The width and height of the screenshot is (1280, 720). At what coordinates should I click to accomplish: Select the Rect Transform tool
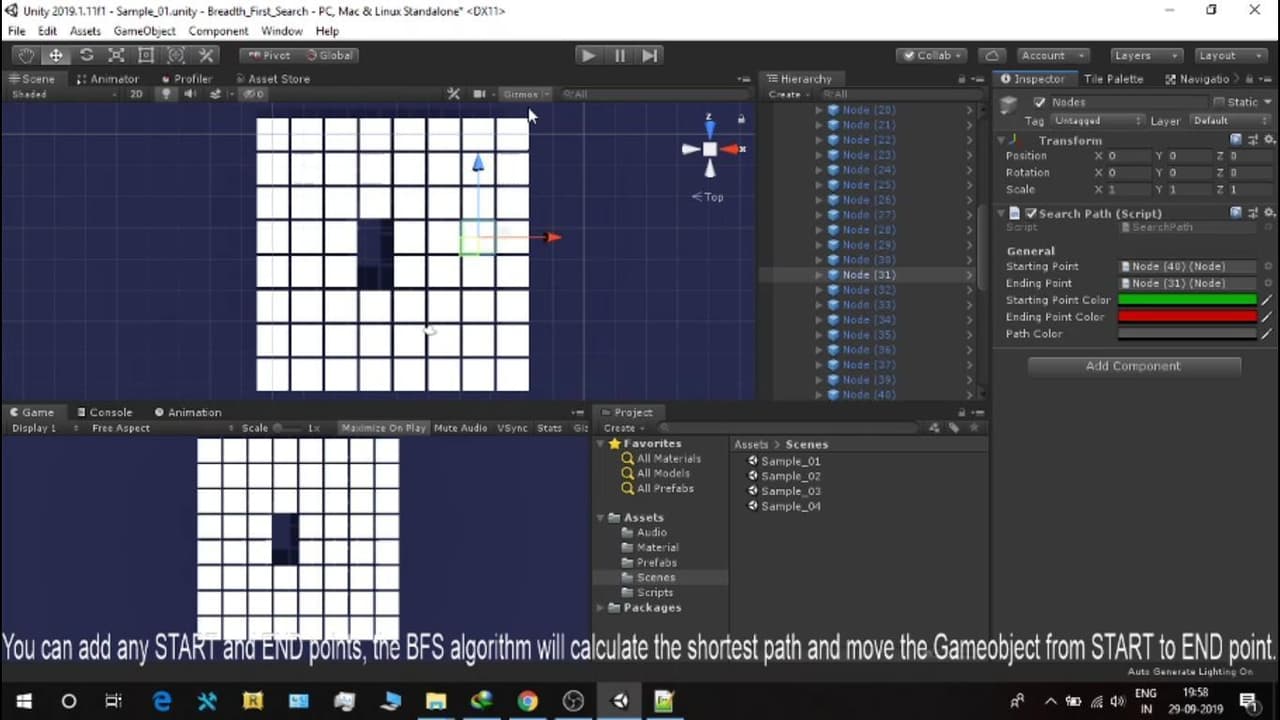click(x=146, y=55)
